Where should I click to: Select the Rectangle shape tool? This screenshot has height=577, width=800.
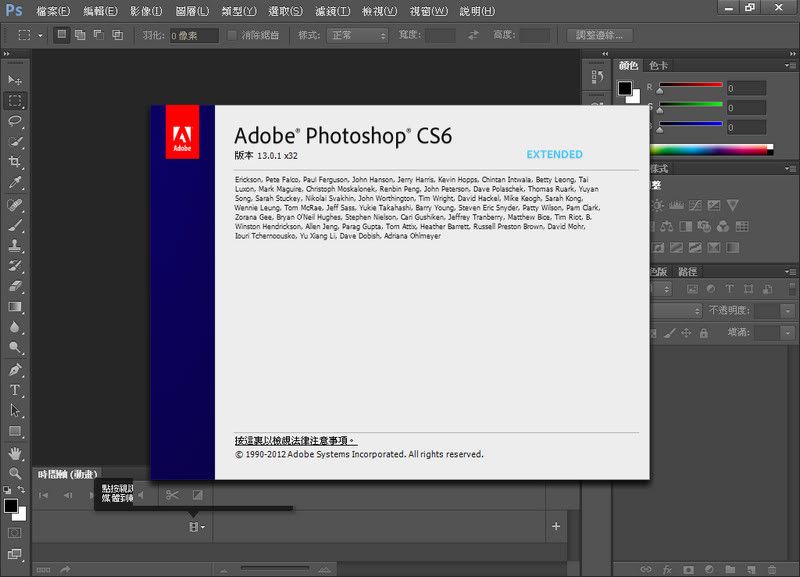15,431
